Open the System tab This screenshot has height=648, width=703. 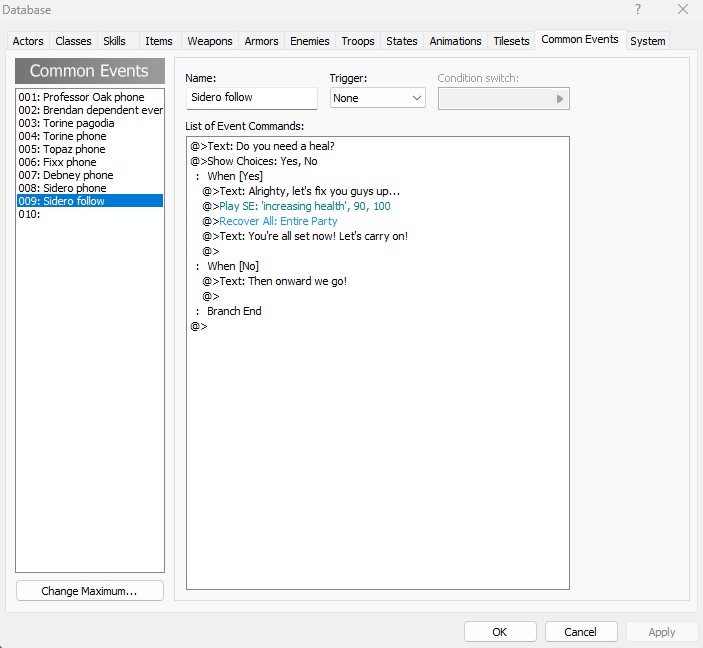click(x=647, y=41)
